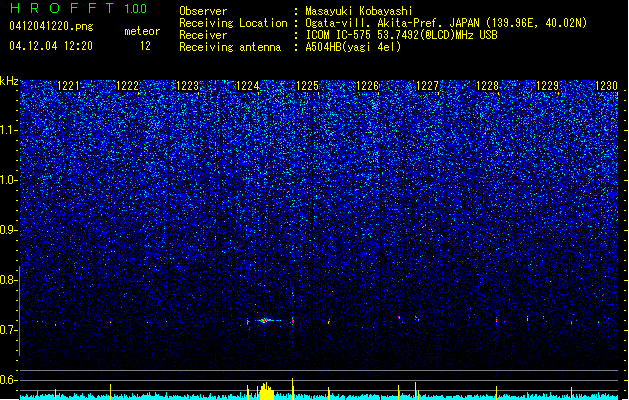Click the 0.9 kHz axis tick label
This screenshot has width=629, height=400.
(x=9, y=230)
